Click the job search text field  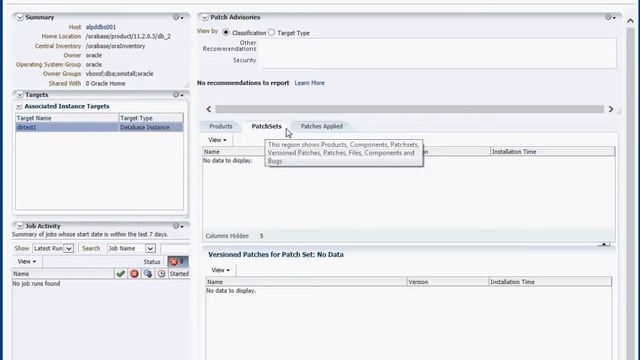tap(175, 248)
